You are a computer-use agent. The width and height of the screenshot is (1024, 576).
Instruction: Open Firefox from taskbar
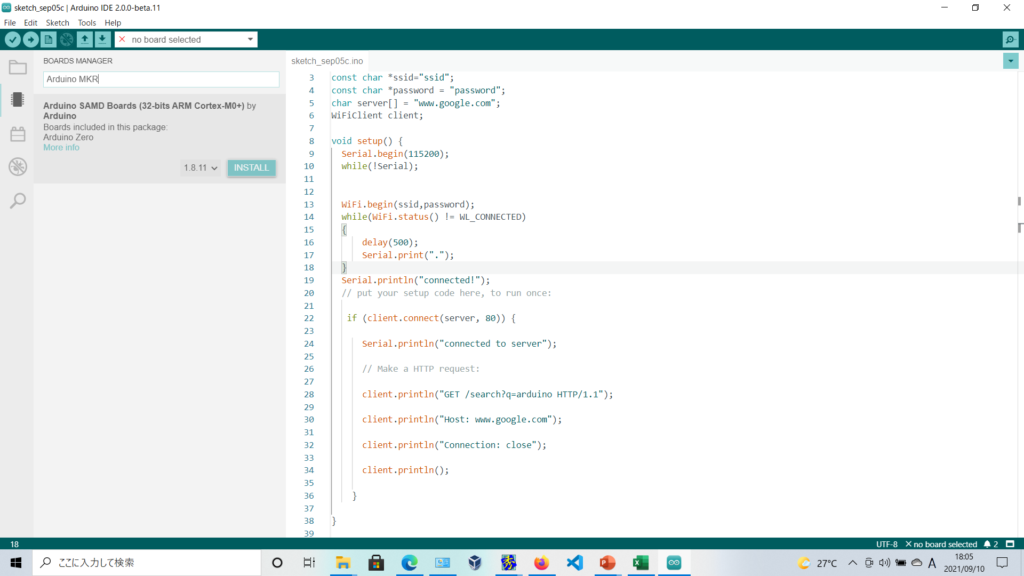coord(541,562)
